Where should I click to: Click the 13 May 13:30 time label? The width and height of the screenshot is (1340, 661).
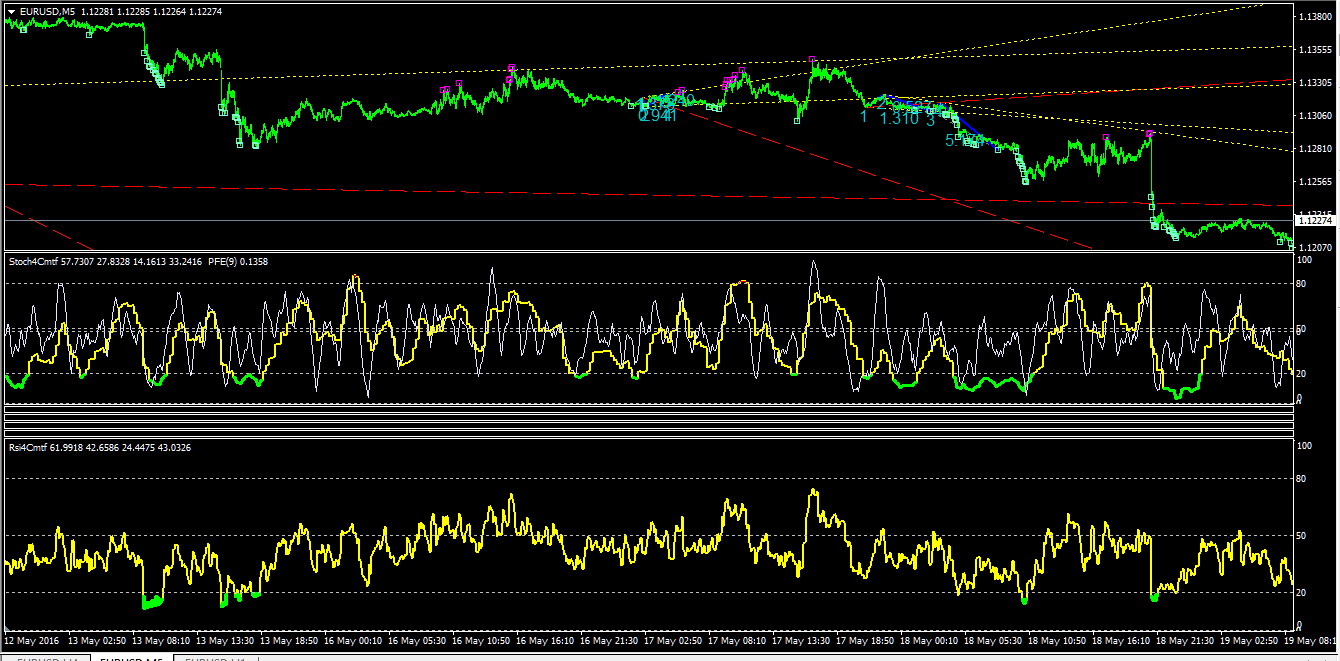coord(224,639)
